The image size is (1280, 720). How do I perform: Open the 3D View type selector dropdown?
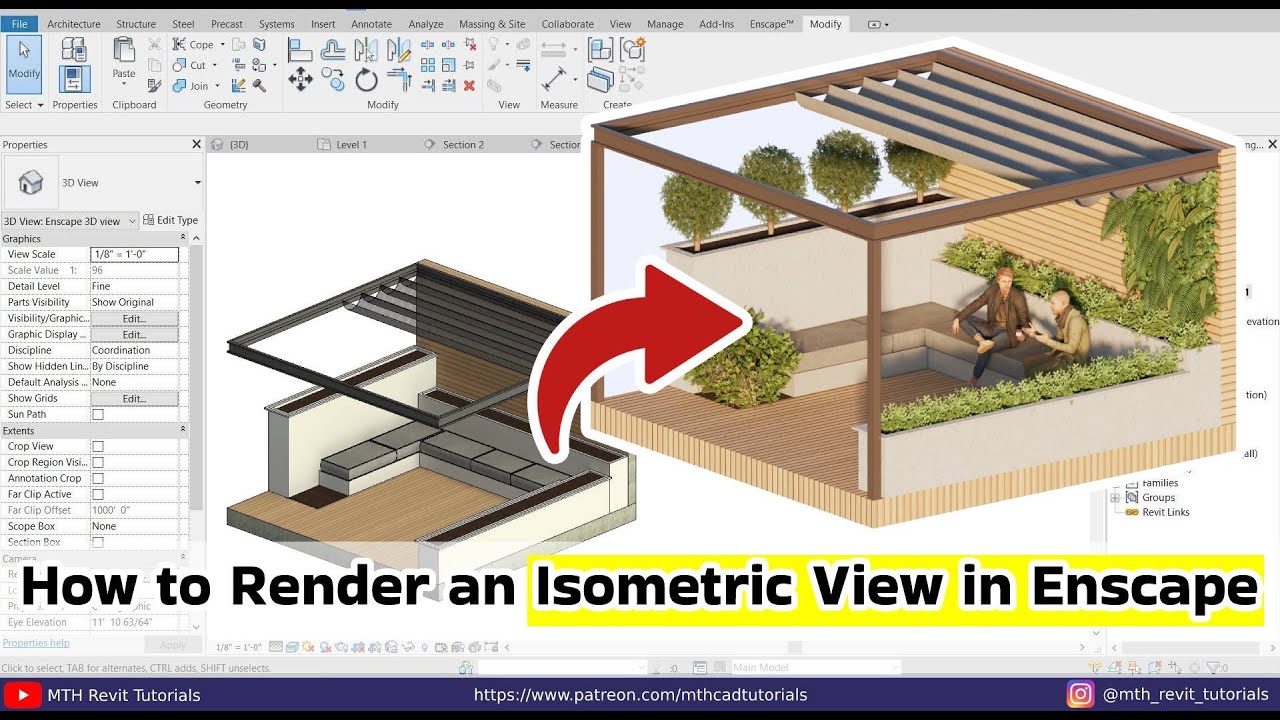click(197, 183)
